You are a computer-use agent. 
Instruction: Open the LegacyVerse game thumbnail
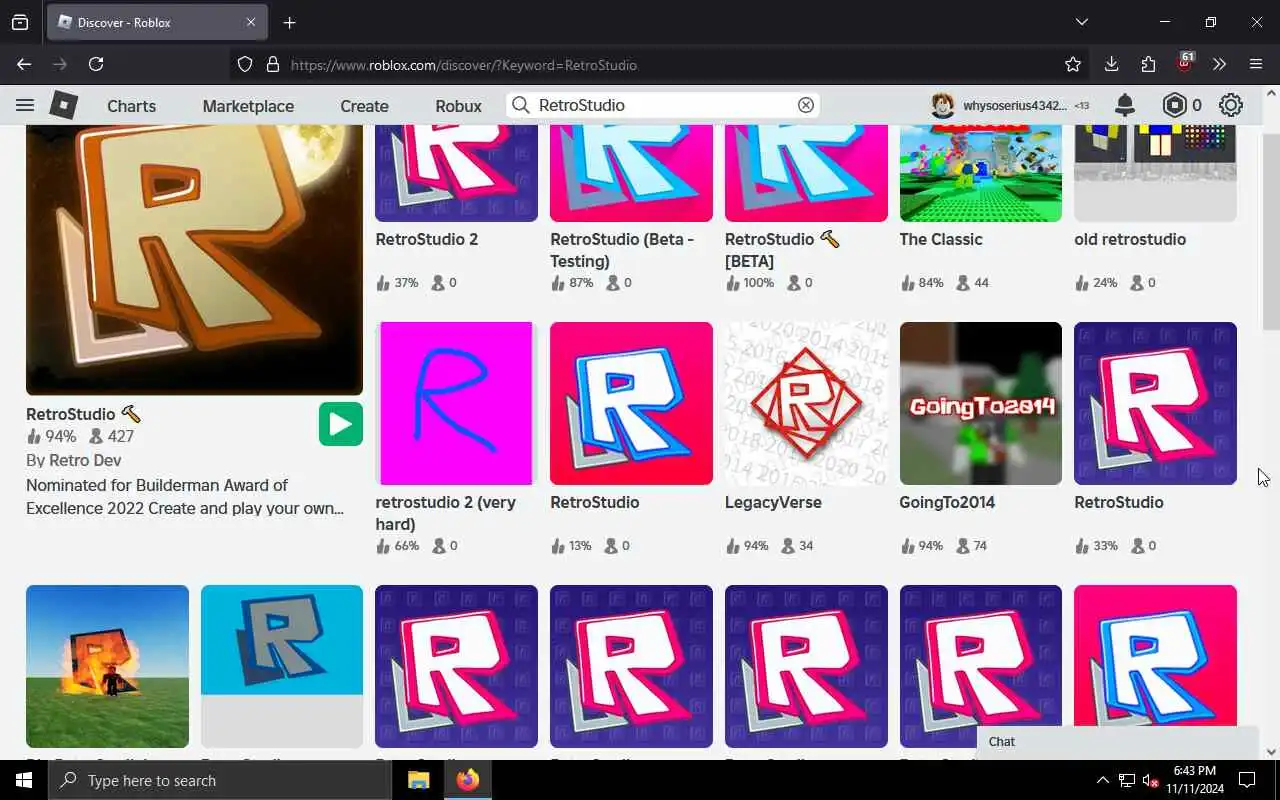806,403
